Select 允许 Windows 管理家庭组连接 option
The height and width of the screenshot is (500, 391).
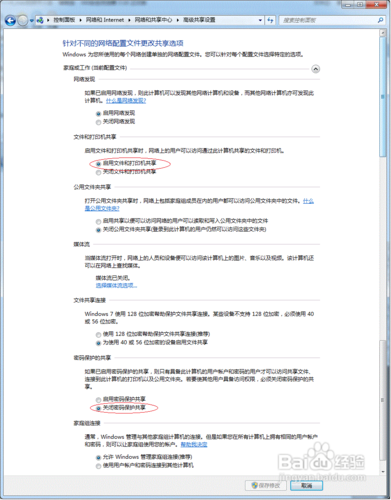point(98,458)
